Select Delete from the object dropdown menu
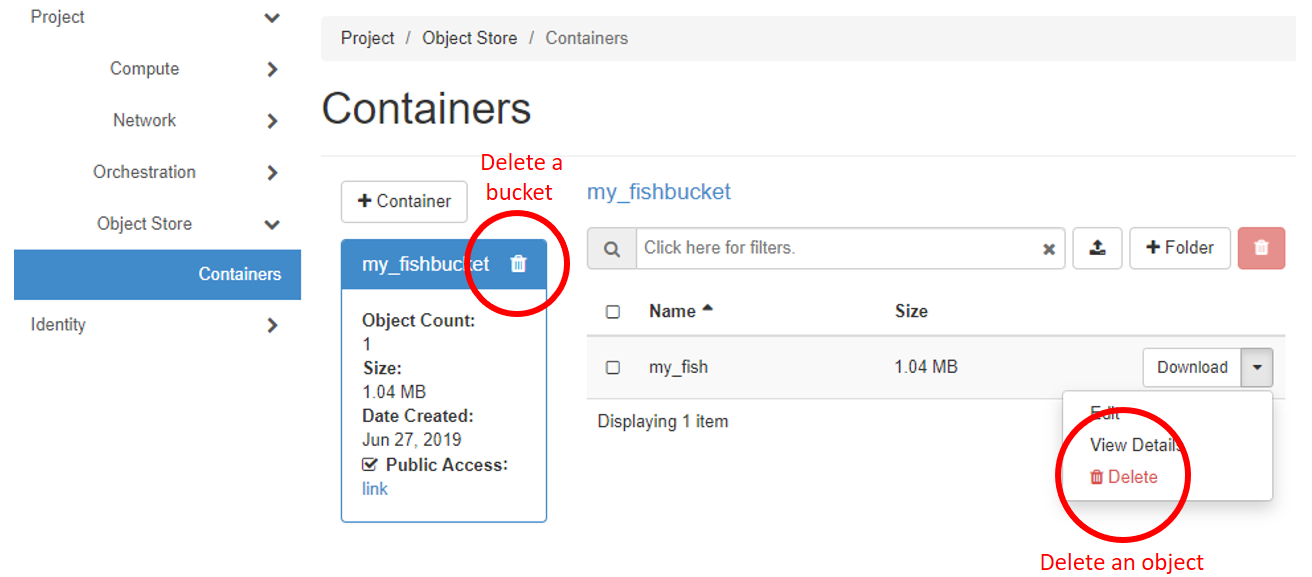The width and height of the screenshot is (1312, 577). click(x=1124, y=477)
